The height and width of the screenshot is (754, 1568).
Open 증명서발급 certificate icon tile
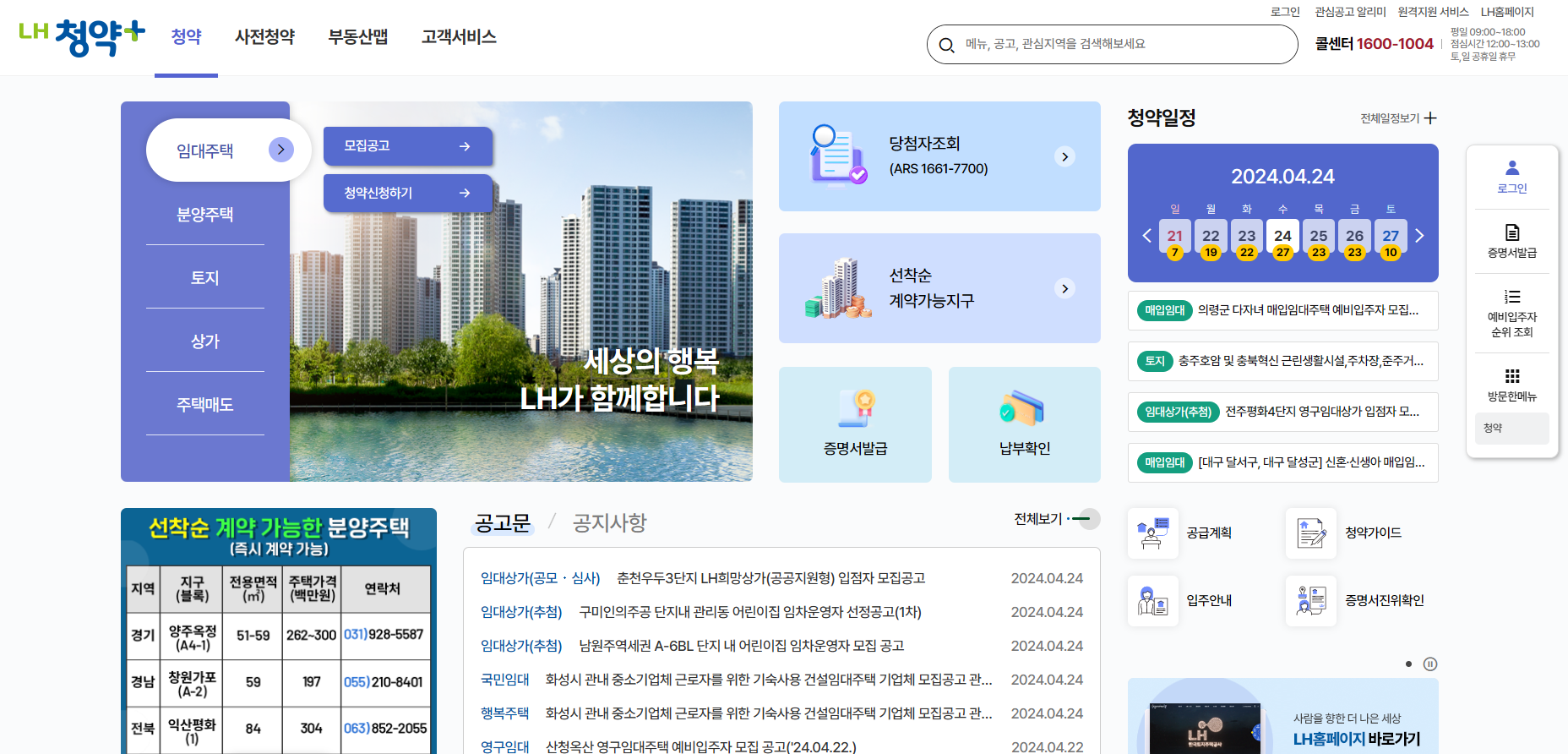[x=855, y=409]
